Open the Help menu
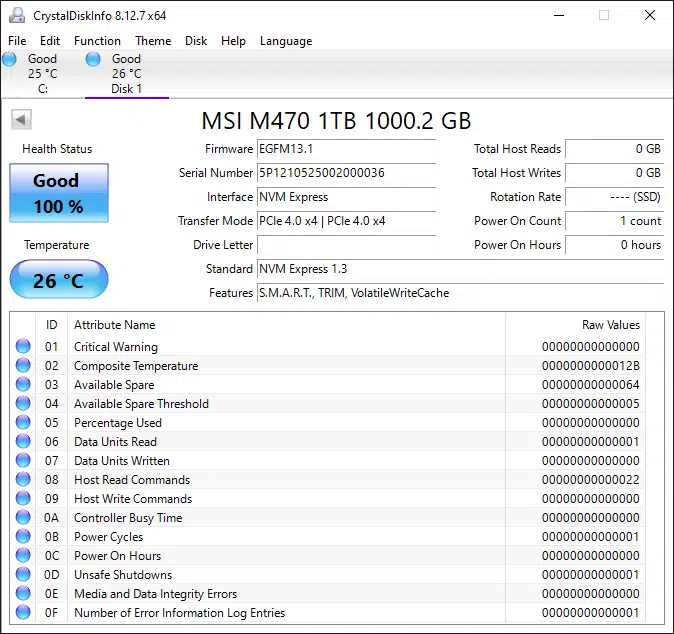This screenshot has height=634, width=674. [233, 41]
